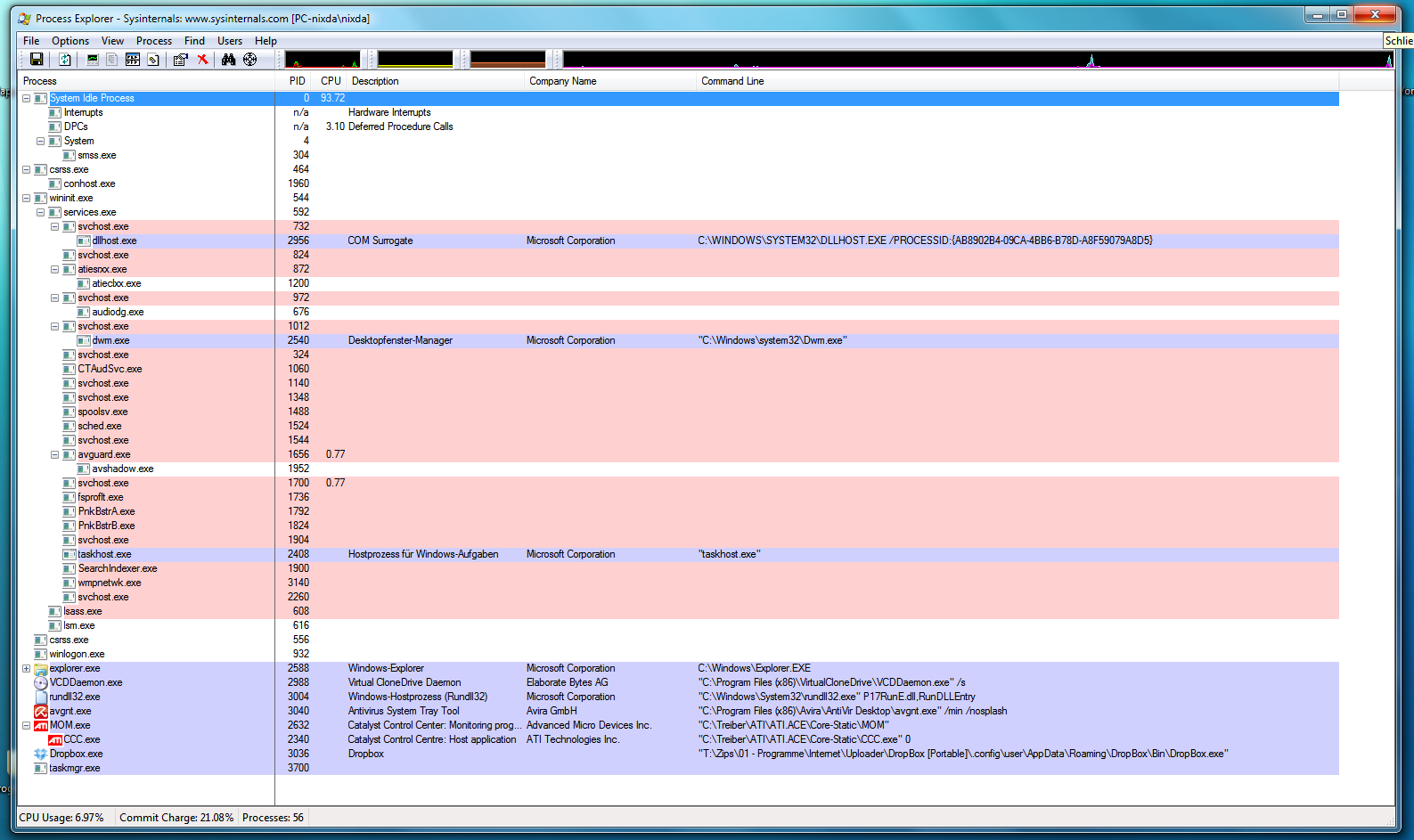
Task: Click the Commit Charge status bar field
Action: click(176, 818)
